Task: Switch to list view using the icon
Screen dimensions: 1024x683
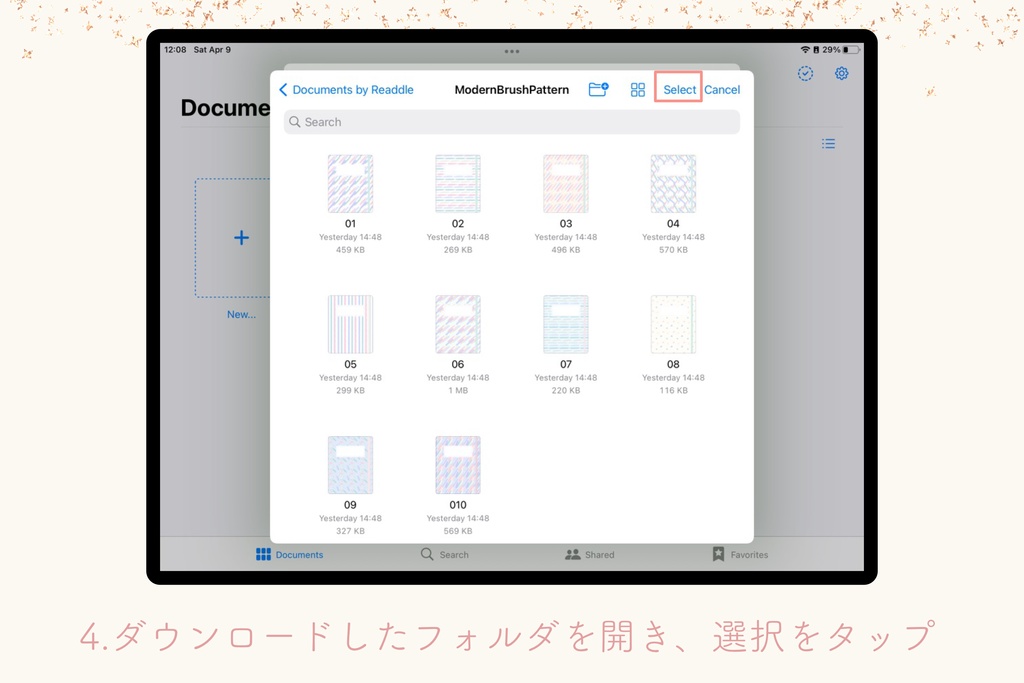Action: click(x=828, y=143)
